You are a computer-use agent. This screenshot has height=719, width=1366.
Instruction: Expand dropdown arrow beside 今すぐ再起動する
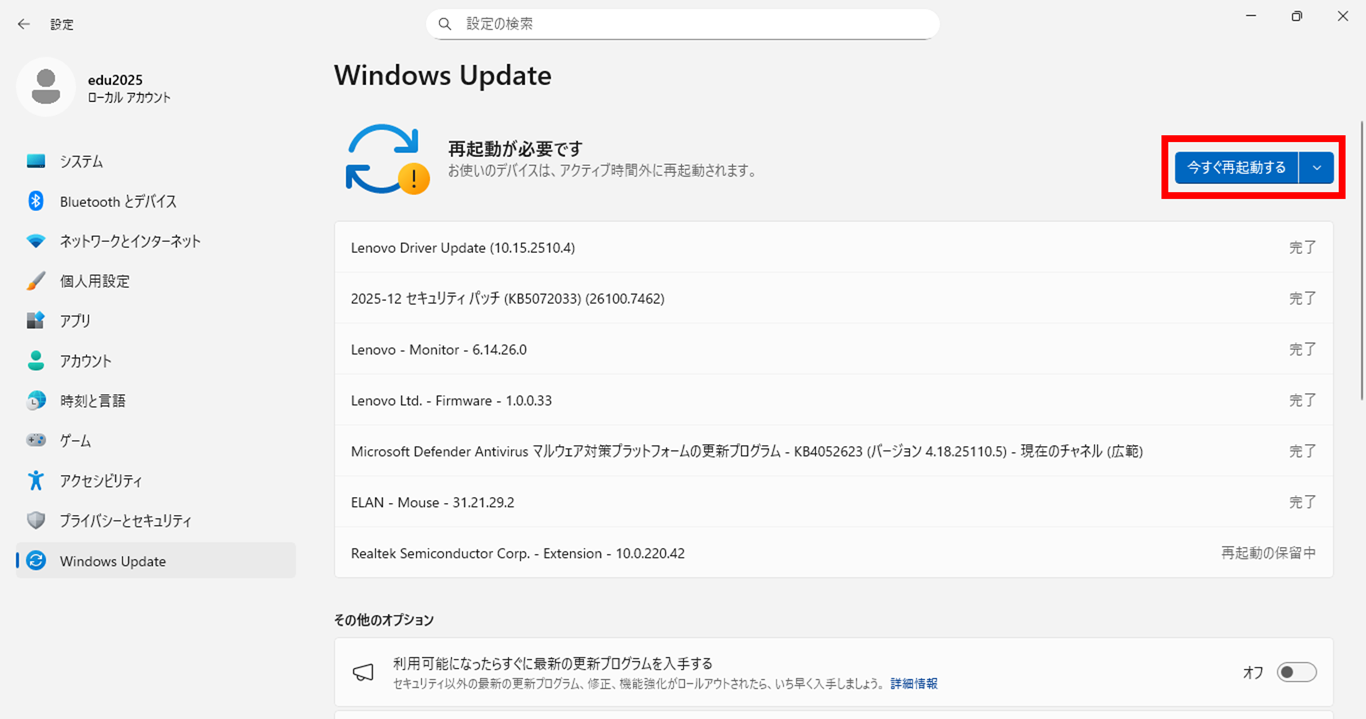[1316, 168]
